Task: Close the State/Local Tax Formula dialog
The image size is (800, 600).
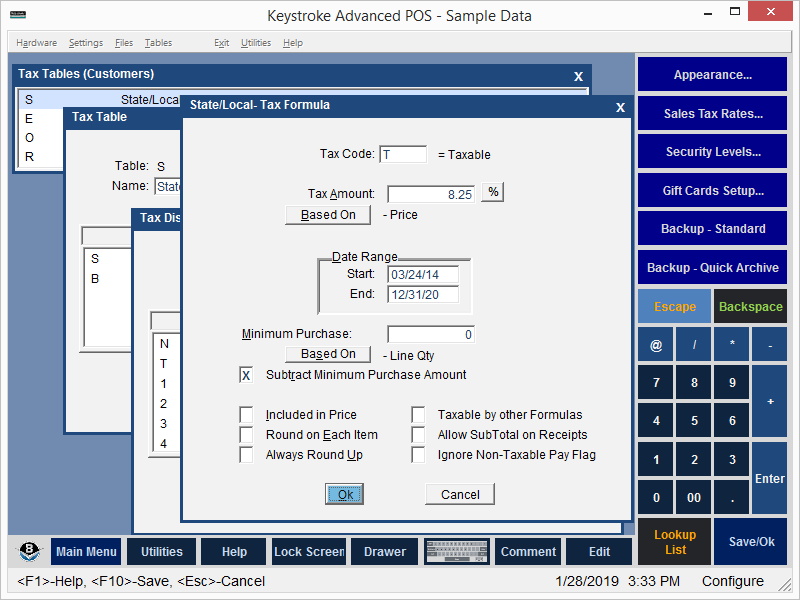Action: tap(620, 107)
